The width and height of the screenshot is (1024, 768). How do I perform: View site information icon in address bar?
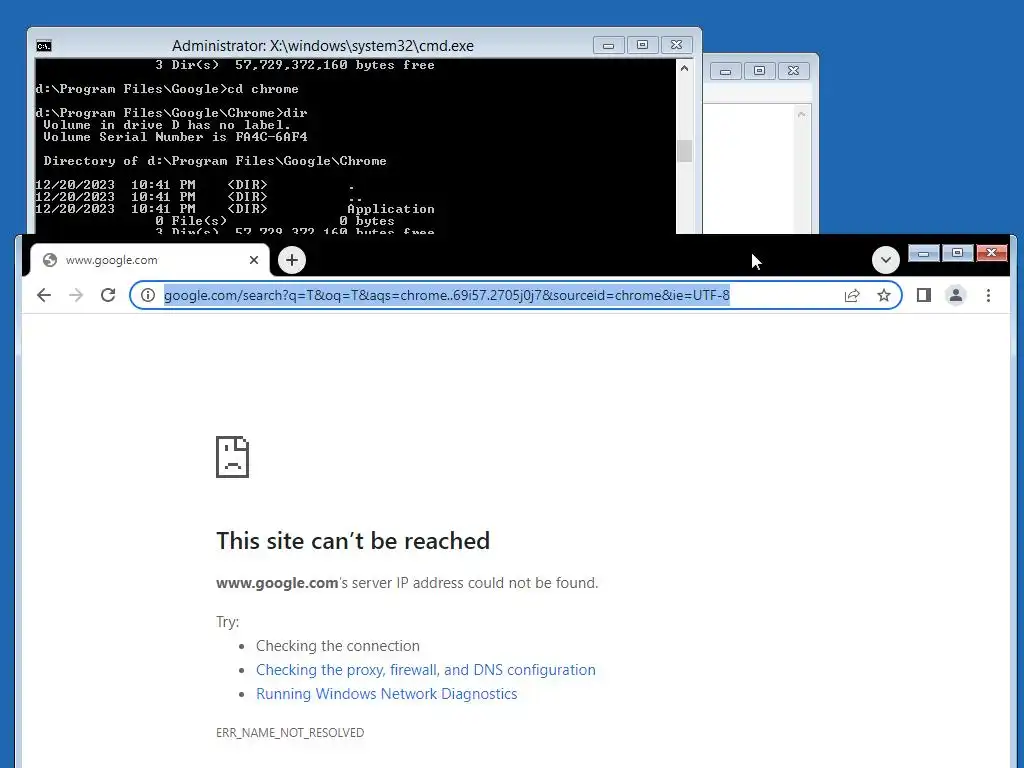coord(148,295)
